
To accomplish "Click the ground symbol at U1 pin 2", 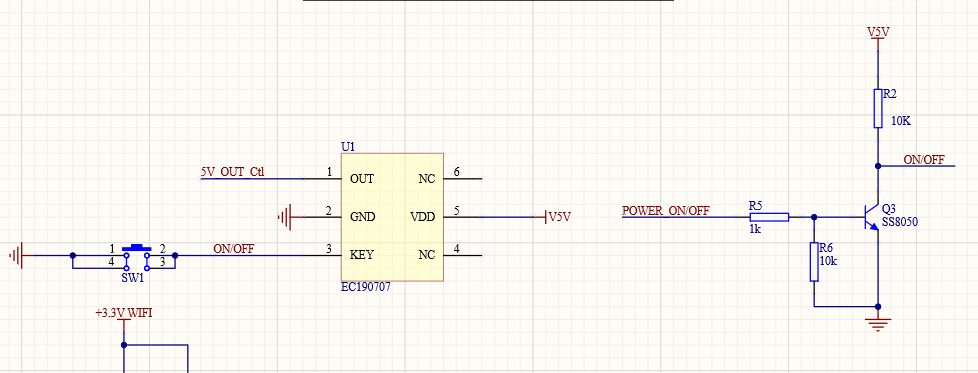I will [286, 217].
